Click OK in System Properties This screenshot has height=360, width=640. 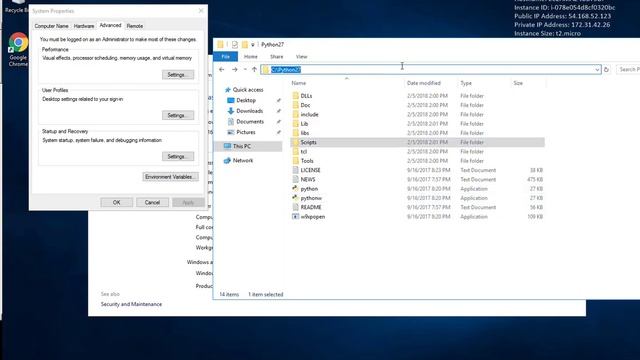pyautogui.click(x=116, y=202)
